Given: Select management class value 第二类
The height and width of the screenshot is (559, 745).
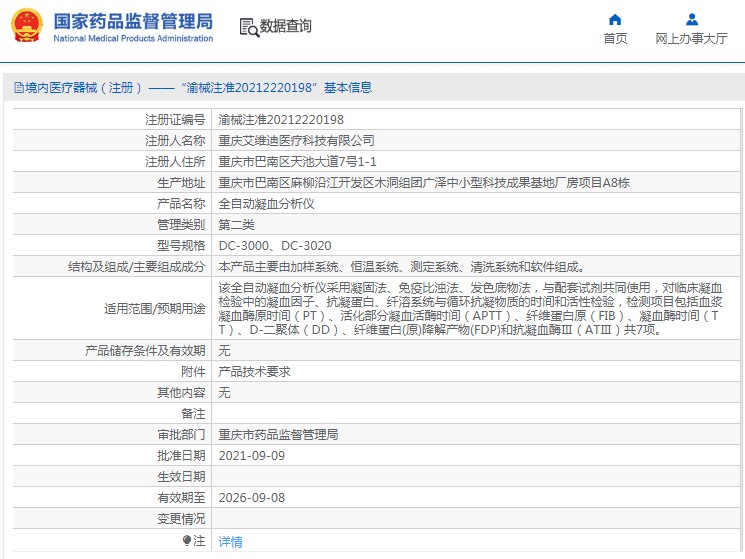Looking at the screenshot, I should point(236,225).
